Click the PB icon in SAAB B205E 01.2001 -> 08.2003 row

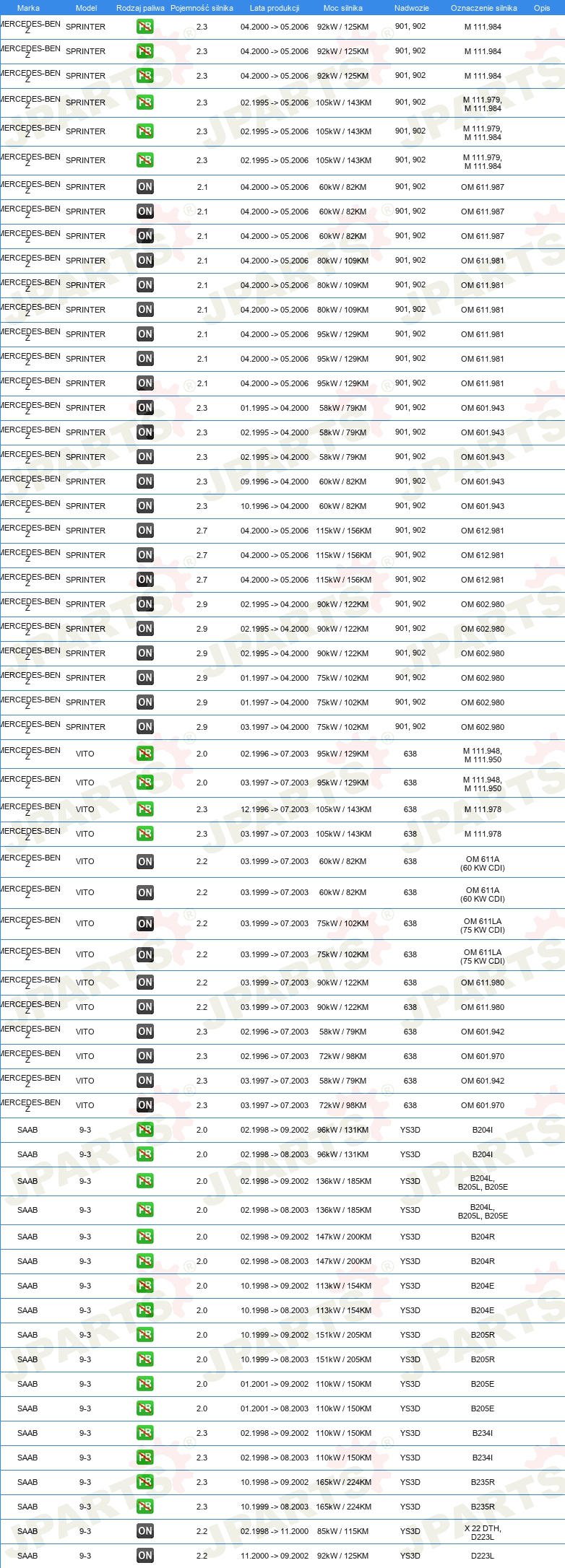pyautogui.click(x=145, y=1408)
